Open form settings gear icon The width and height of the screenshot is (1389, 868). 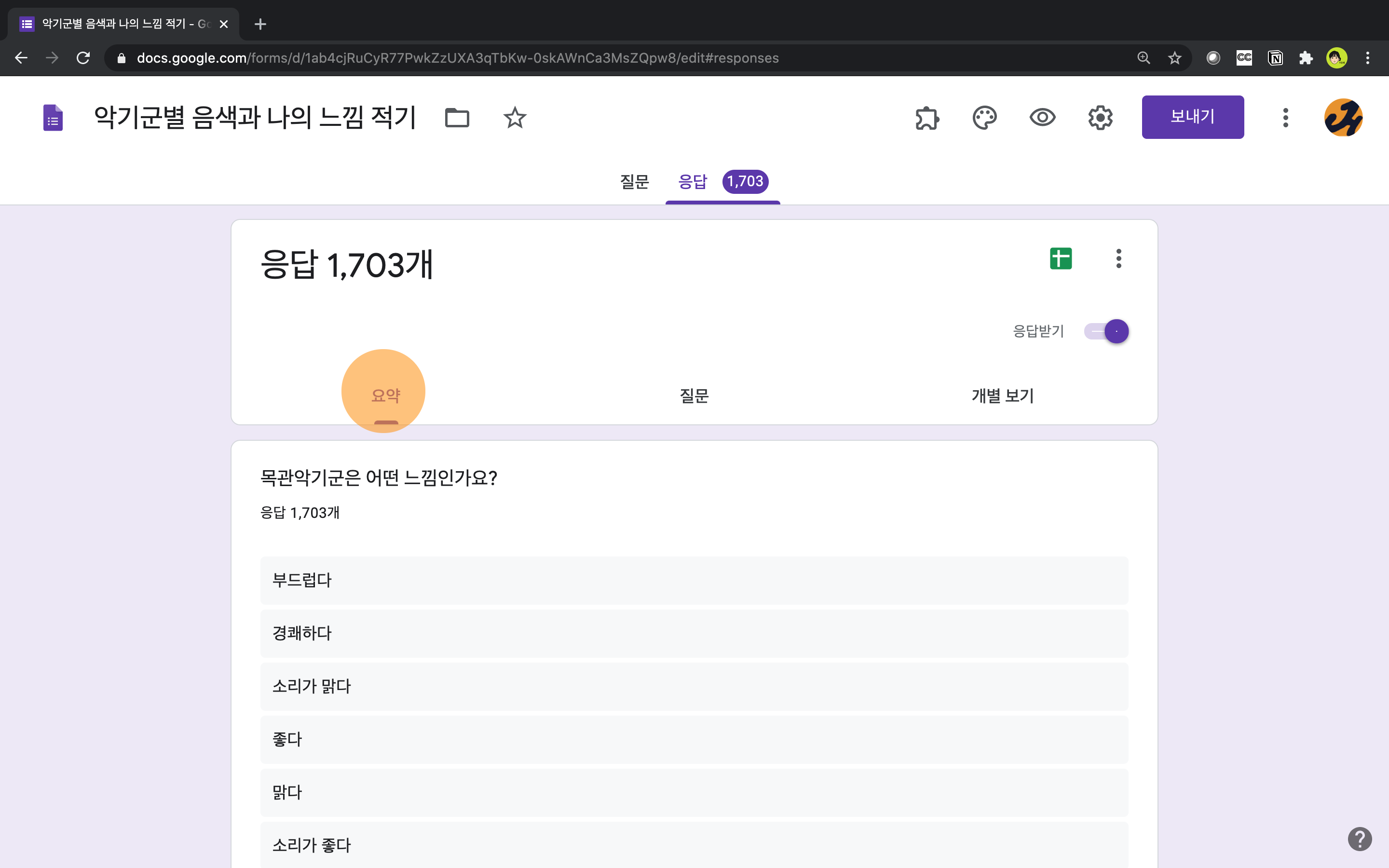click(1100, 118)
